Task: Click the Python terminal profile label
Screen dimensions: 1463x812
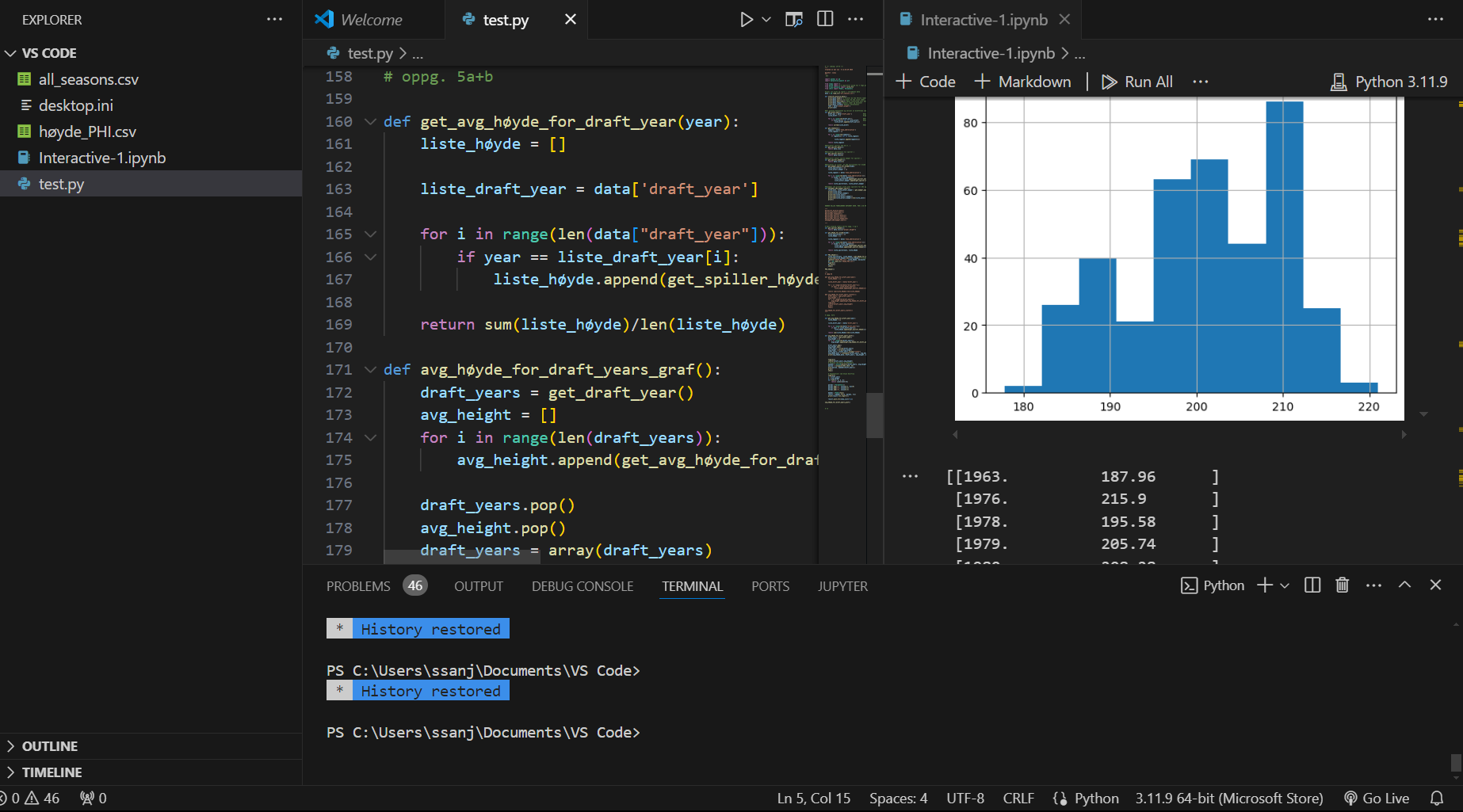Action: 1213,585
